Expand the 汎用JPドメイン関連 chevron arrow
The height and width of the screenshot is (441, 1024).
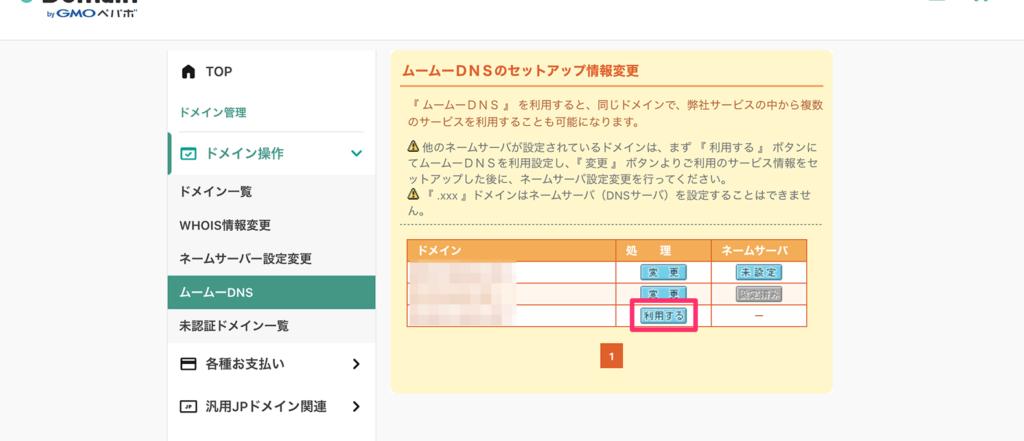356,406
